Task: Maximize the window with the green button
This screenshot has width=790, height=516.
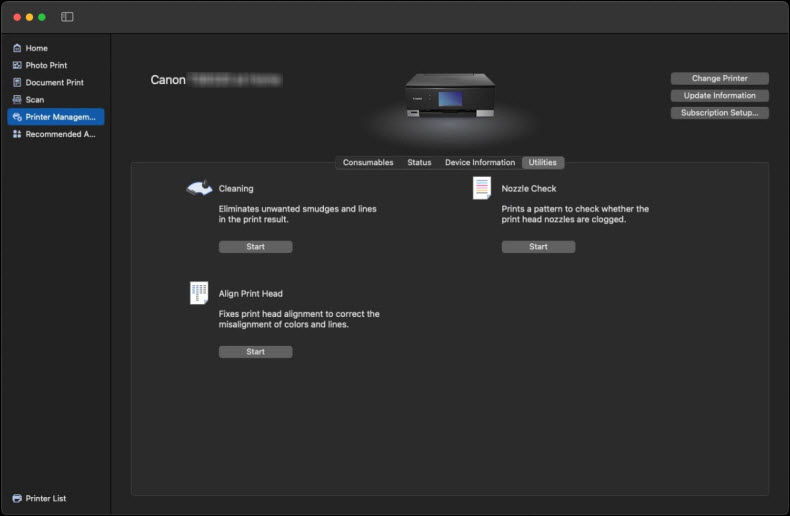Action: click(x=42, y=17)
